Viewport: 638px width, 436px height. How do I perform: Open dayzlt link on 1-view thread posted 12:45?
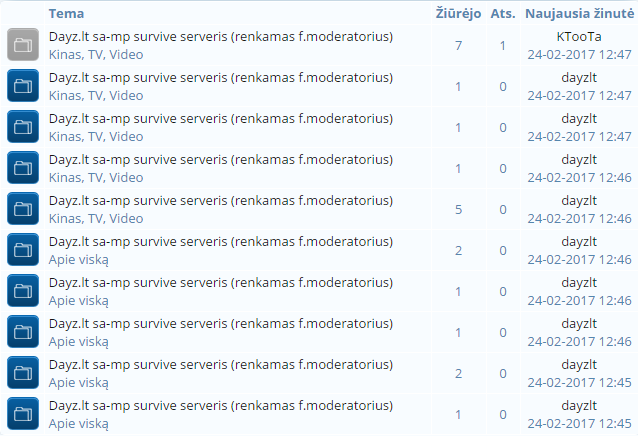pos(579,406)
